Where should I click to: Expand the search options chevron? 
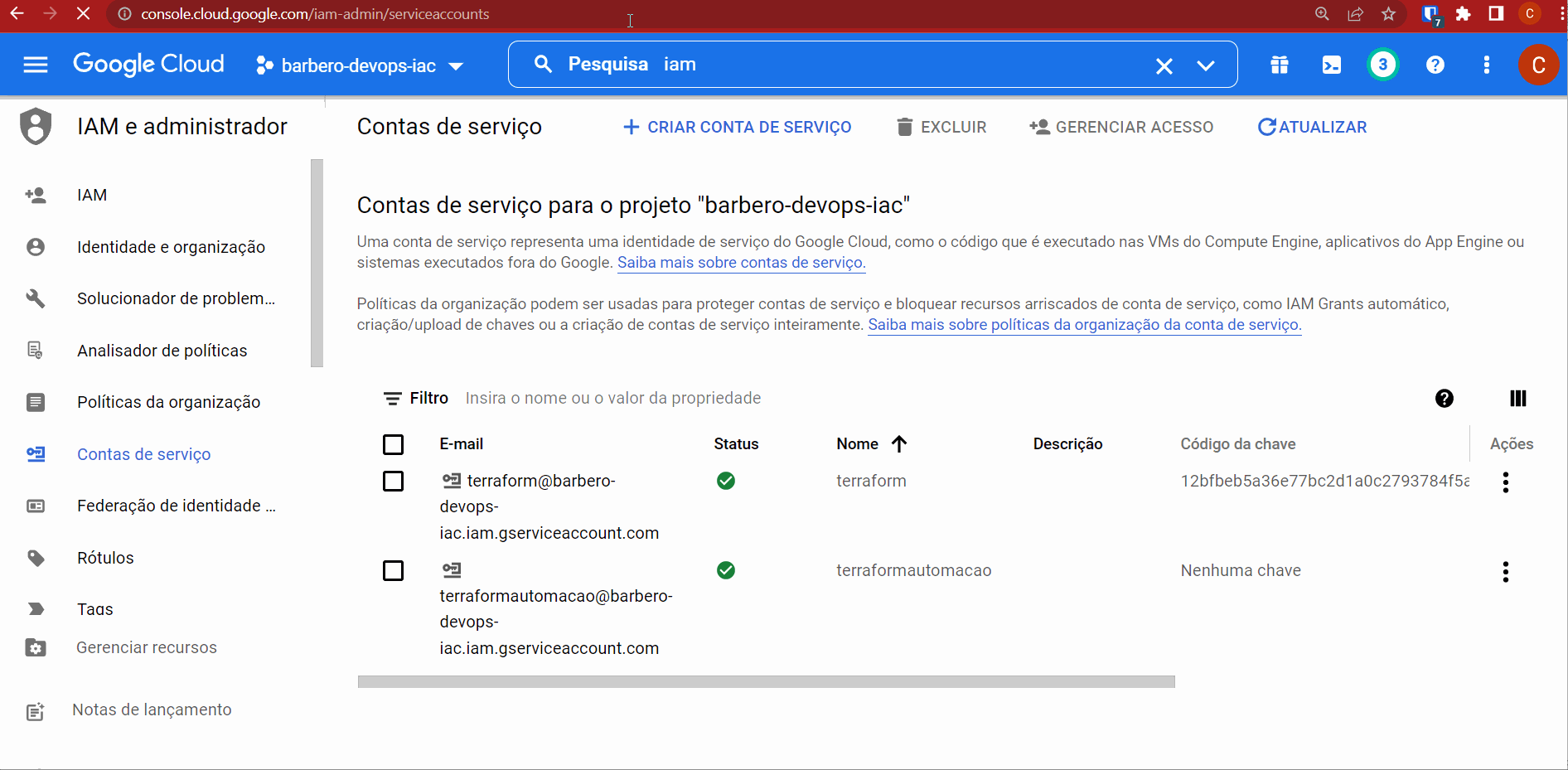pyautogui.click(x=1206, y=65)
